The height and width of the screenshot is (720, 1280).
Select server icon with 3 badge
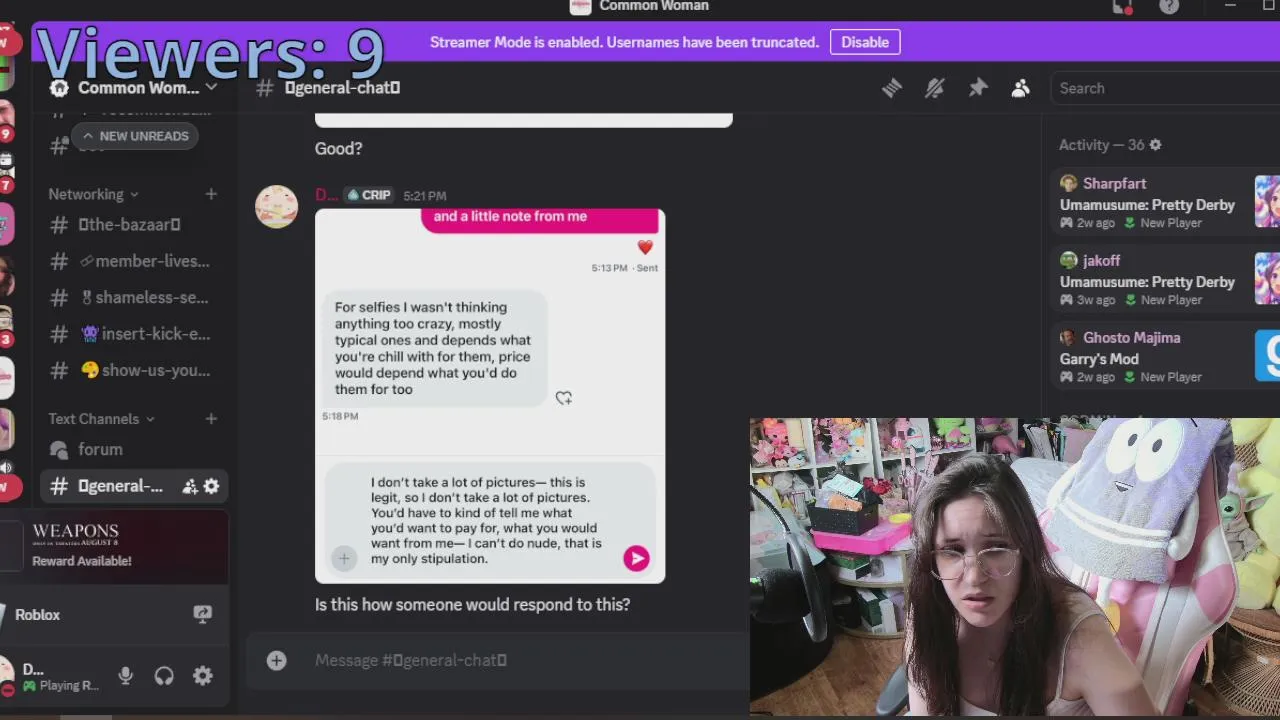[6, 325]
